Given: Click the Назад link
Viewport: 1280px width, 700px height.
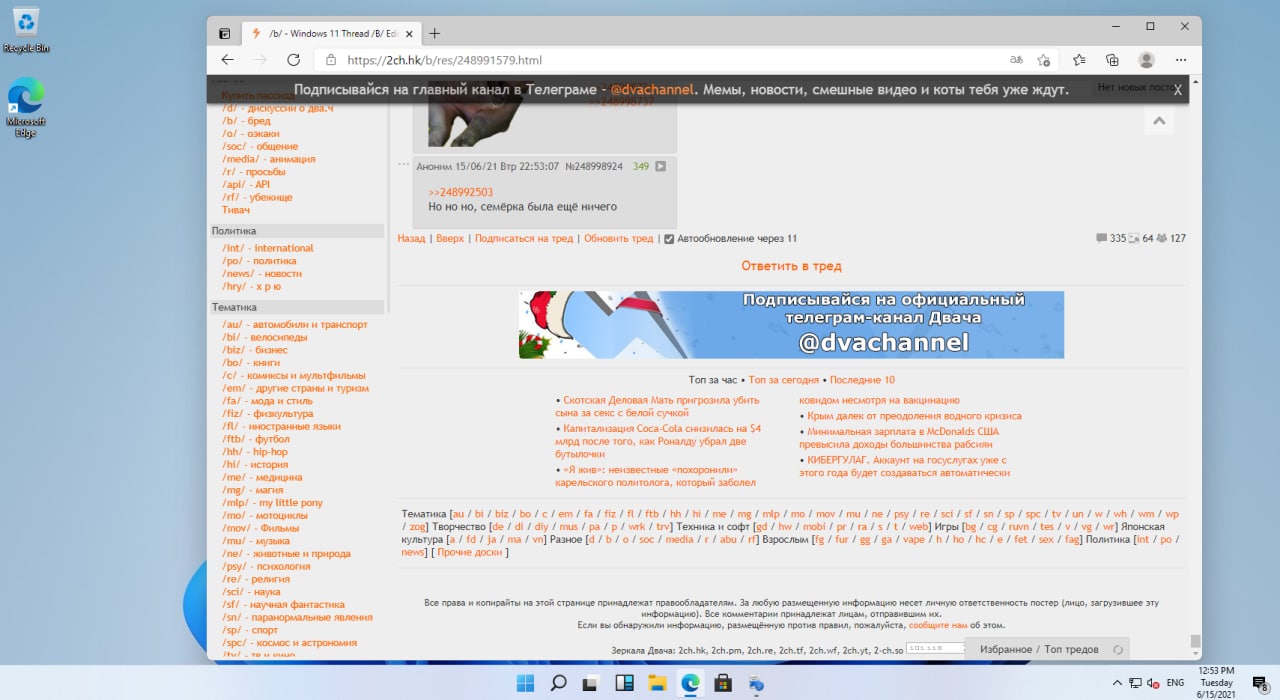Looking at the screenshot, I should pos(411,239).
